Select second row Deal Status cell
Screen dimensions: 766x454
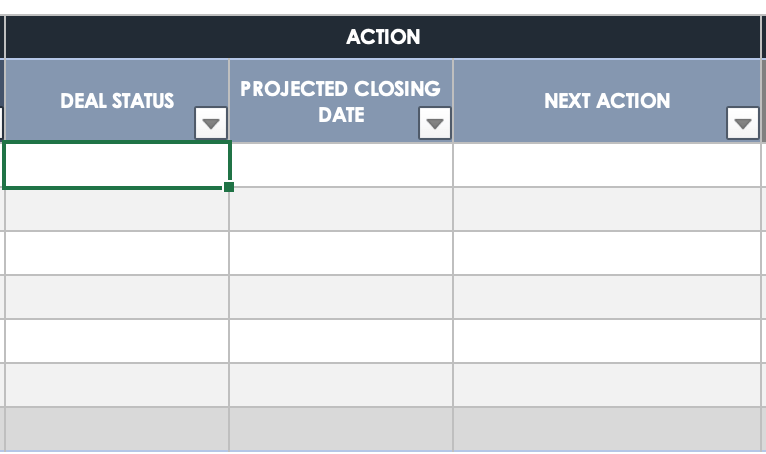(117, 209)
